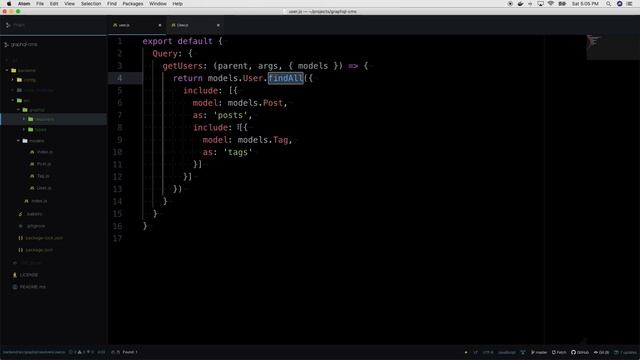Expand the config folder arrow
This screenshot has width=640, height=360.
click(13, 80)
